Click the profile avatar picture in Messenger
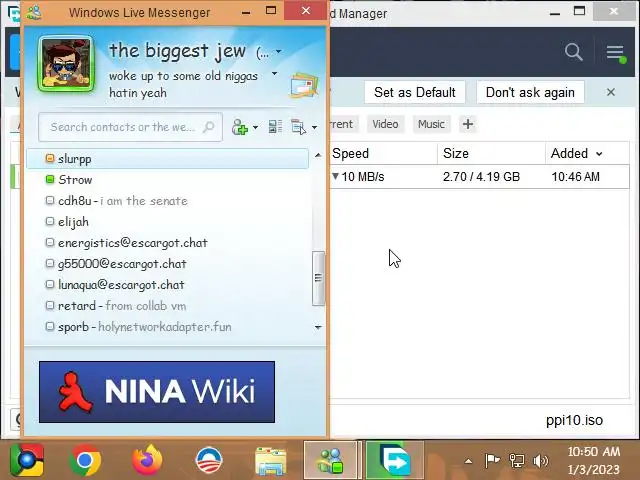Image resolution: width=640 pixels, height=480 pixels. [x=66, y=64]
